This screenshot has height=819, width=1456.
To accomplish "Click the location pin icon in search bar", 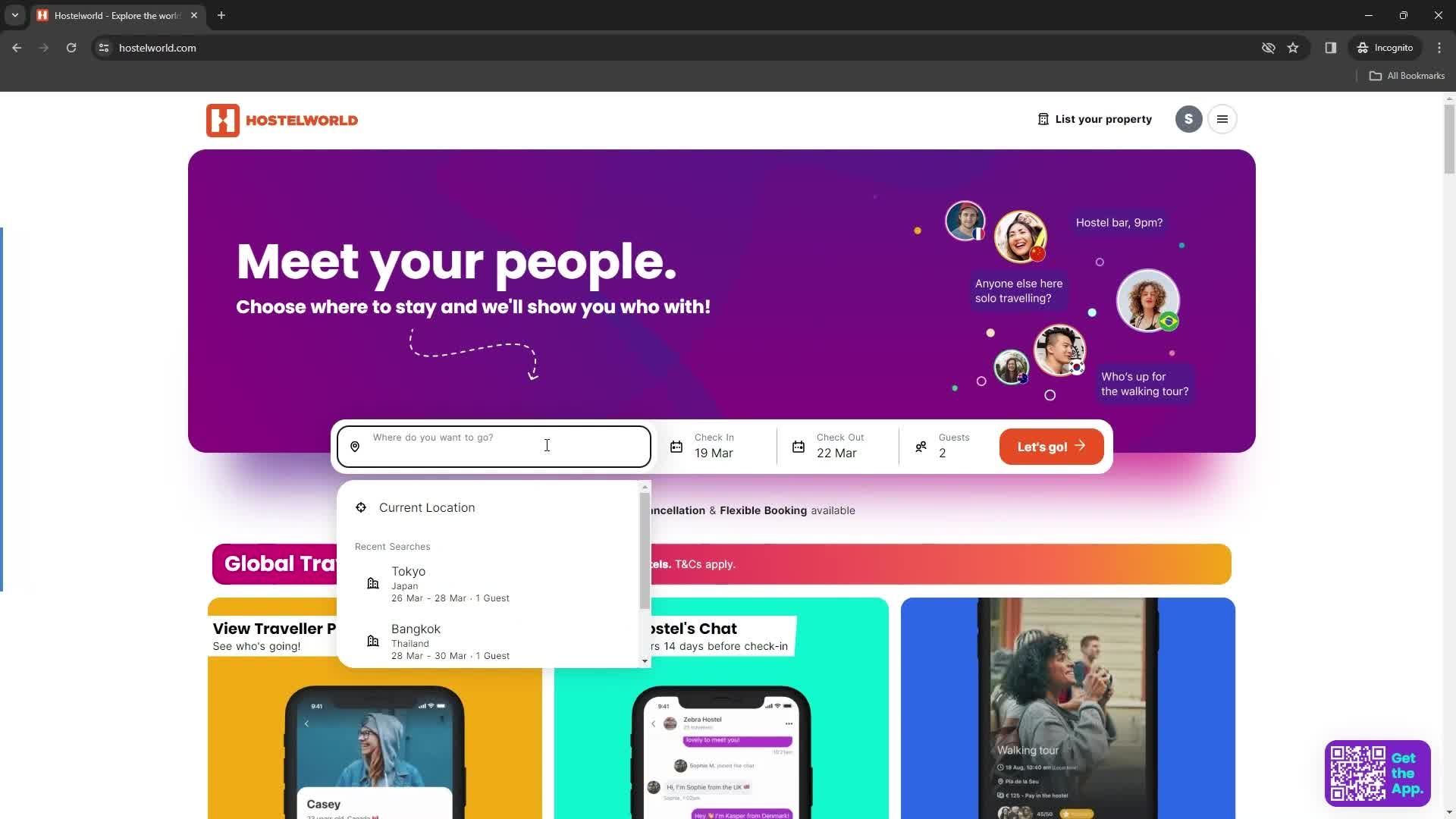I will coord(355,446).
